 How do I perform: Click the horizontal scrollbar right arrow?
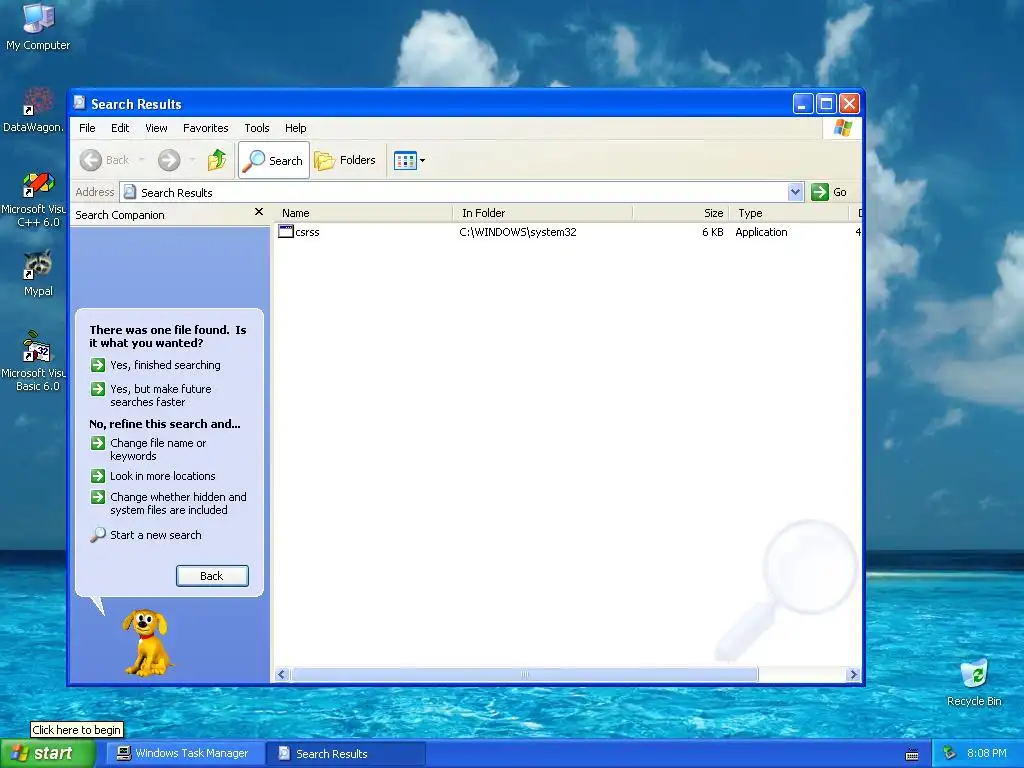(x=853, y=675)
